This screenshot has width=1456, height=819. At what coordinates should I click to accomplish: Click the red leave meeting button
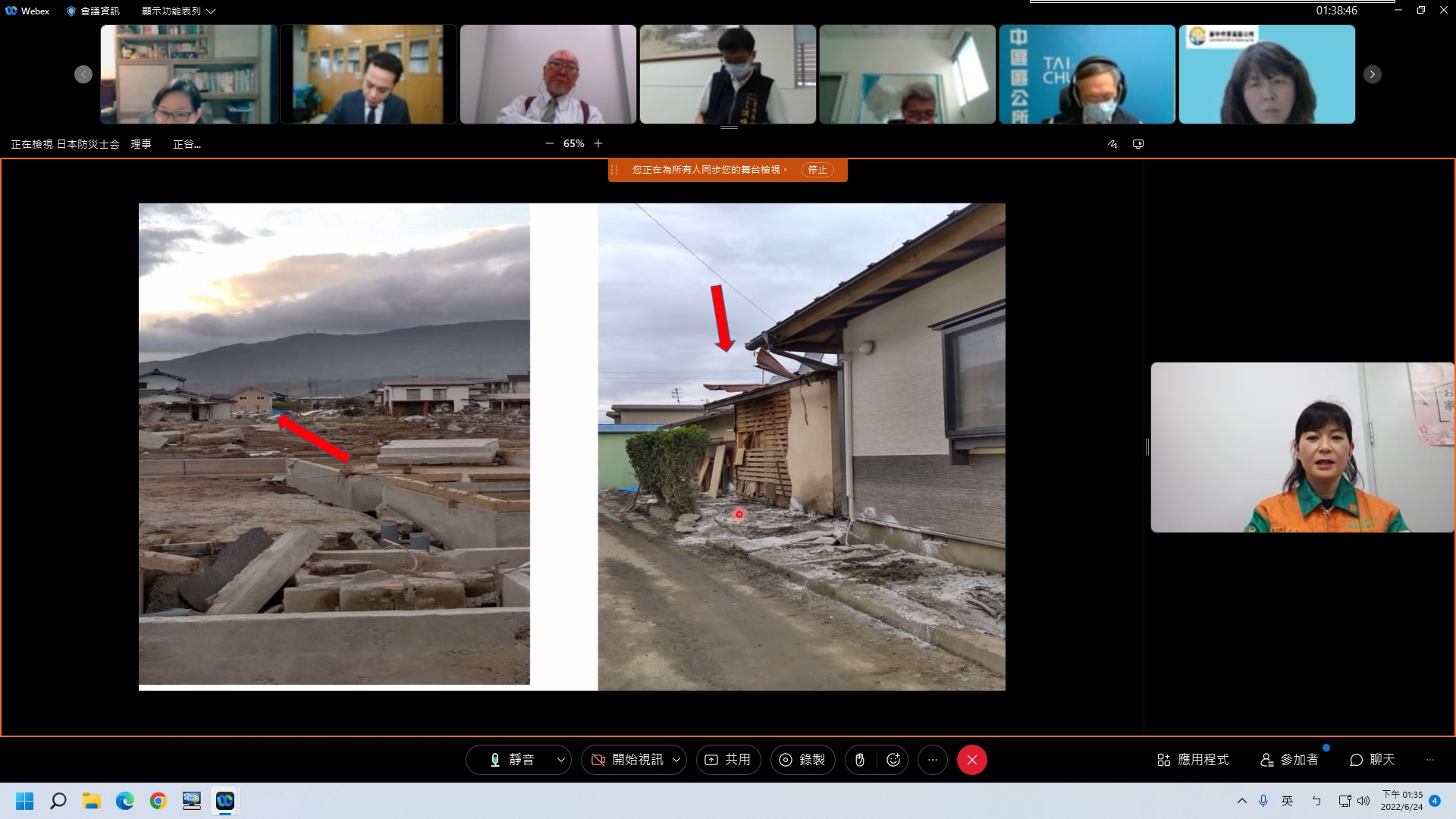(971, 760)
